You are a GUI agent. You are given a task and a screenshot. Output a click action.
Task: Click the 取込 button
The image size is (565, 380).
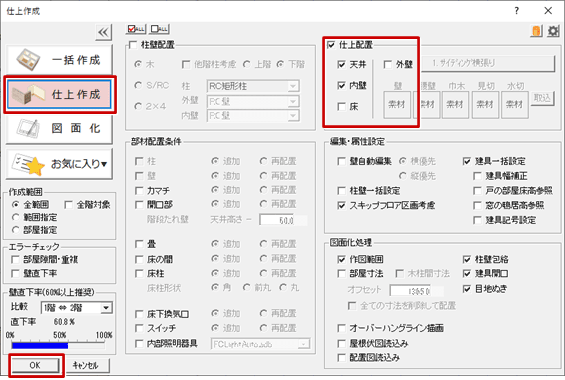point(542,98)
